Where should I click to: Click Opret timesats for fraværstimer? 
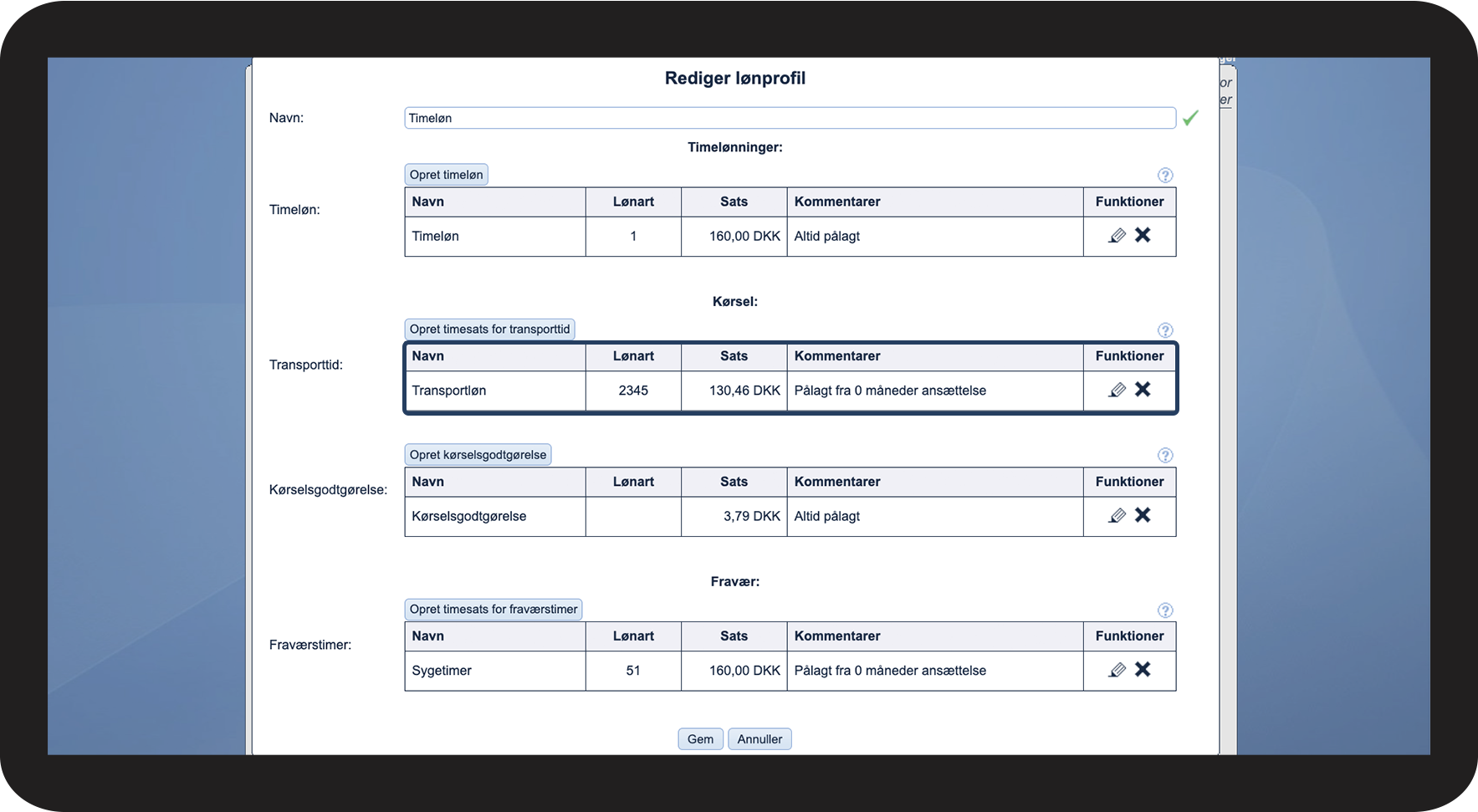point(494,610)
